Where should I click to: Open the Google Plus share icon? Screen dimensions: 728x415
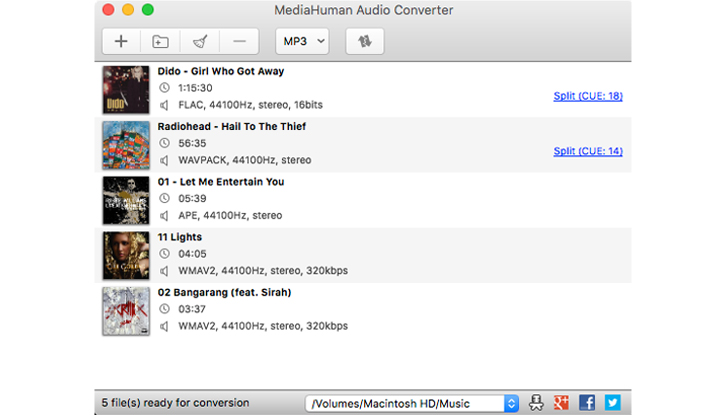click(x=561, y=402)
